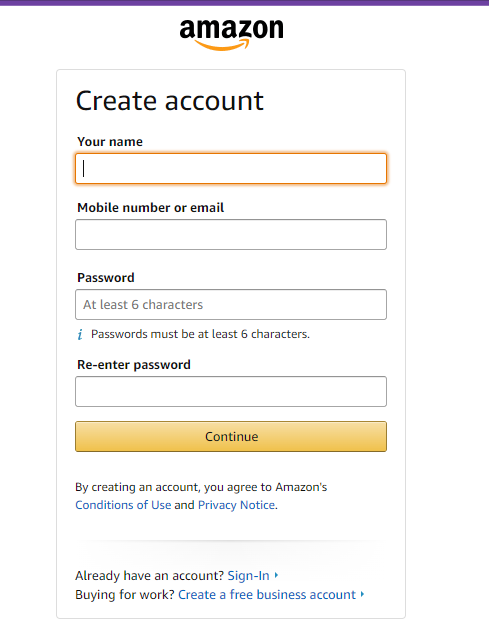The height and width of the screenshot is (628, 489).
Task: Select the Password field with 6 characters hint
Action: pos(231,305)
